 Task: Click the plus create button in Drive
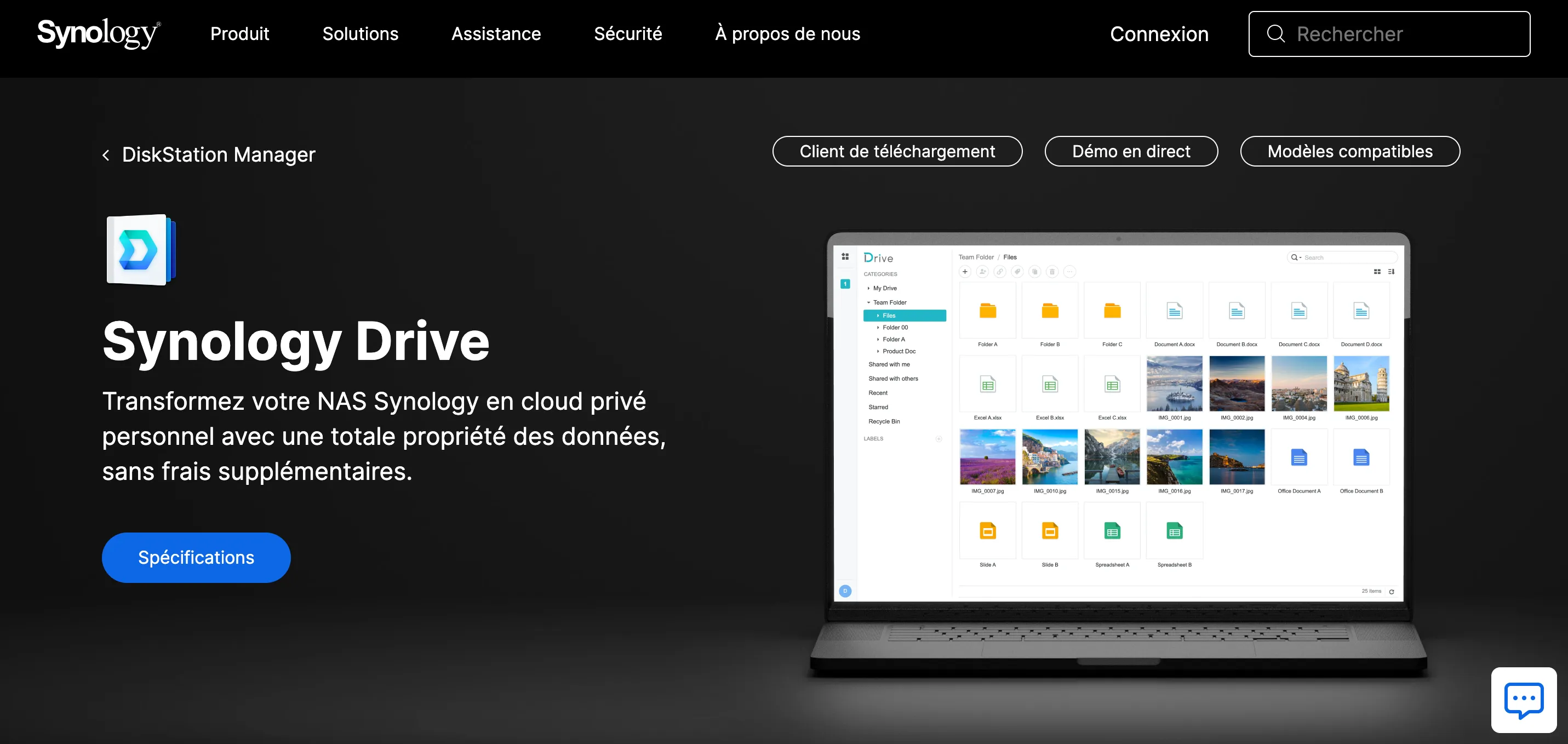coord(965,272)
